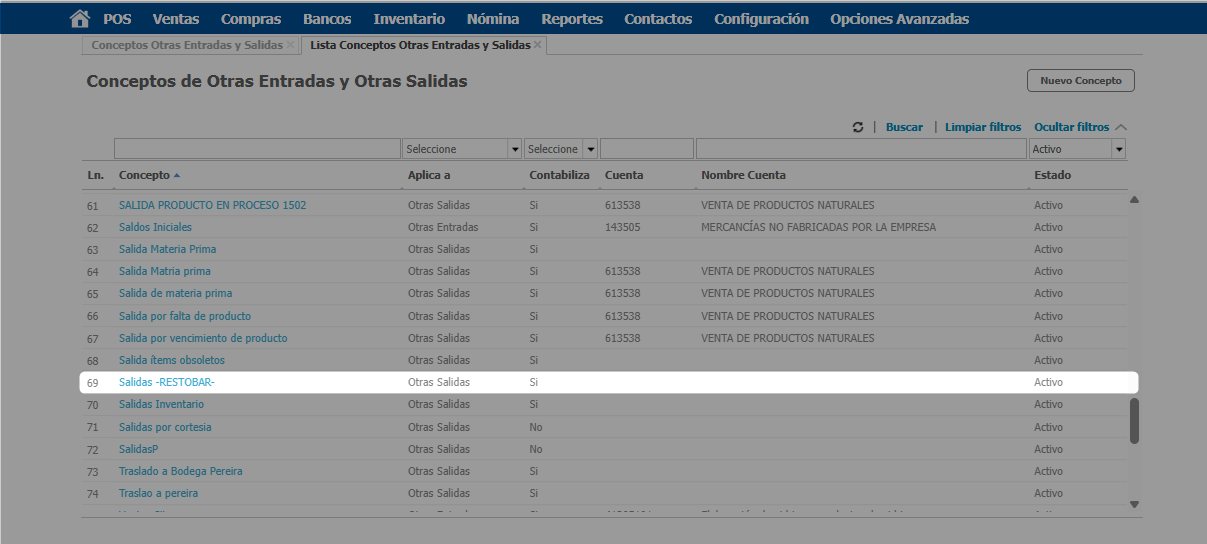Open the Aplica a filter dropdown
The image size is (1207, 544).
coord(515,149)
